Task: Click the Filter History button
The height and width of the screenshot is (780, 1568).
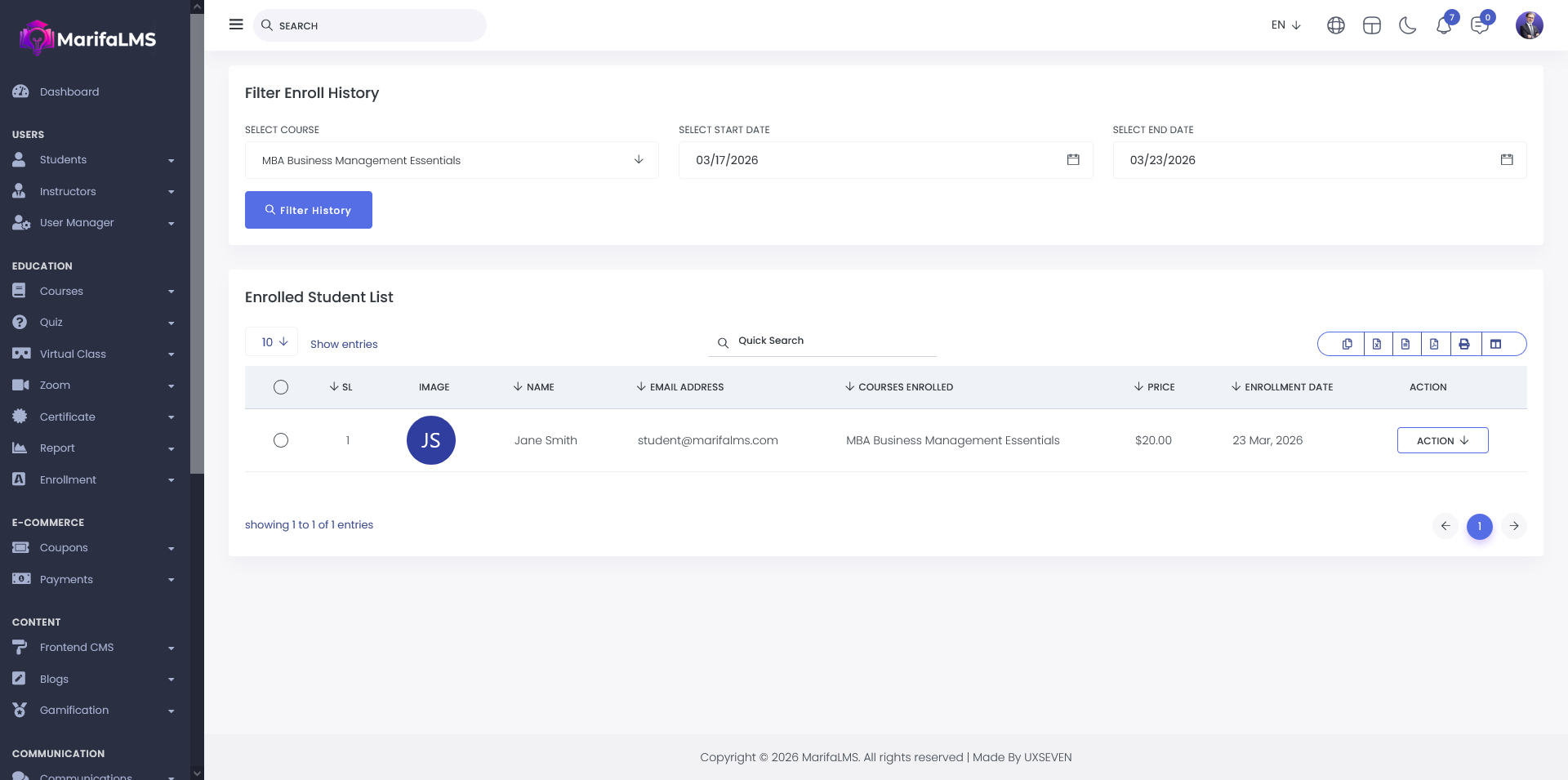Action: 309,210
